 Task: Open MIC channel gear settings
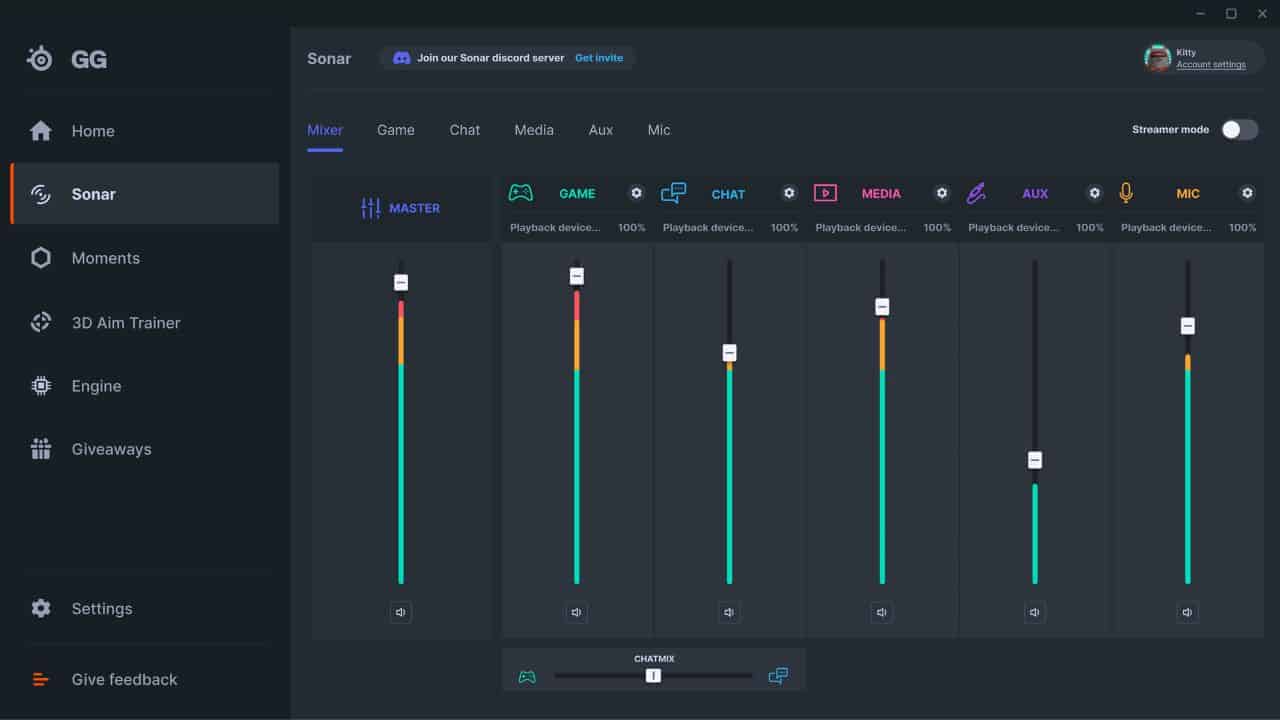(1247, 193)
